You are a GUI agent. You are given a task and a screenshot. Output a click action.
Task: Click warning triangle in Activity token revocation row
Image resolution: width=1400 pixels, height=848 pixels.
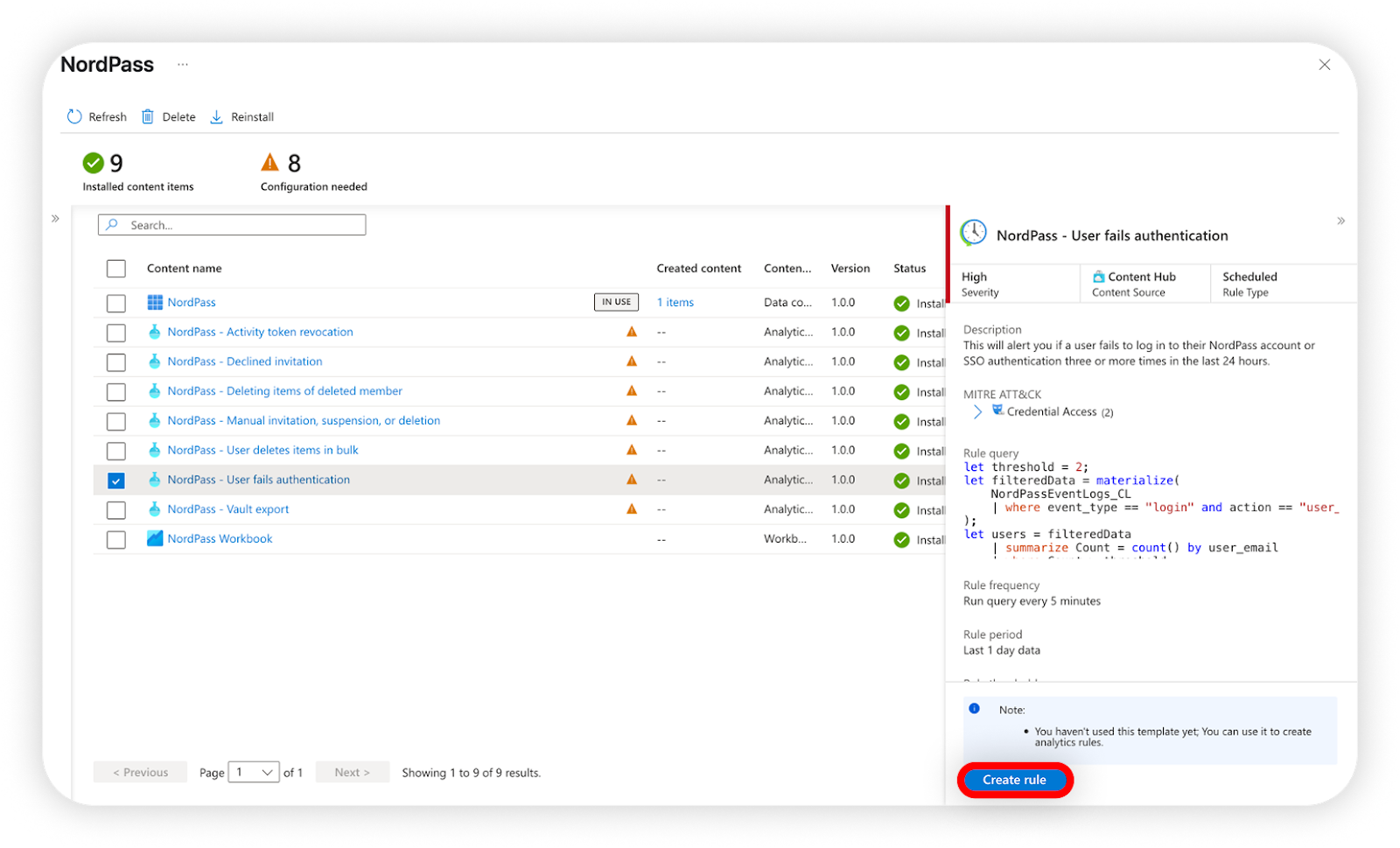point(632,332)
